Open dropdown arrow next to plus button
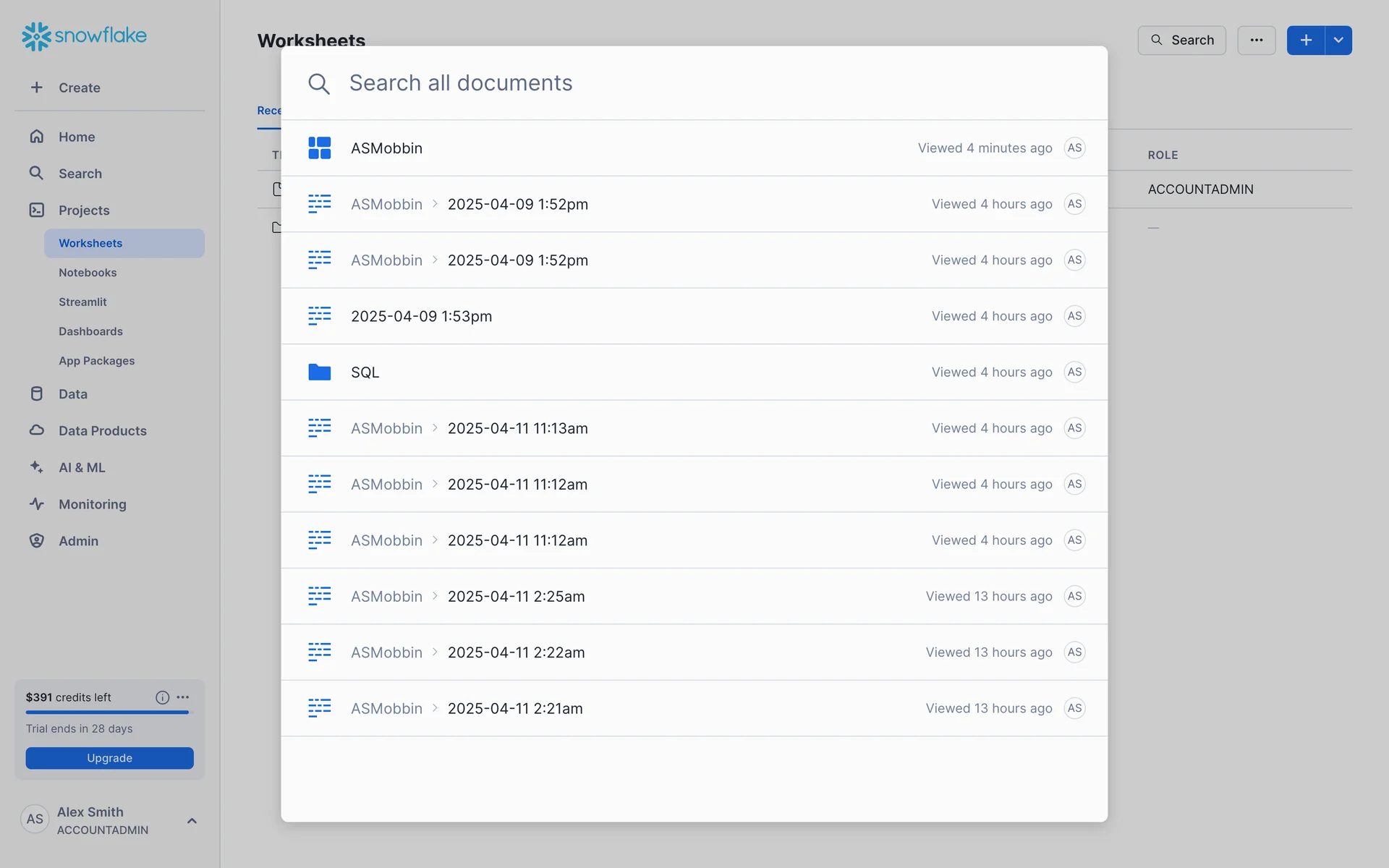 [1338, 41]
